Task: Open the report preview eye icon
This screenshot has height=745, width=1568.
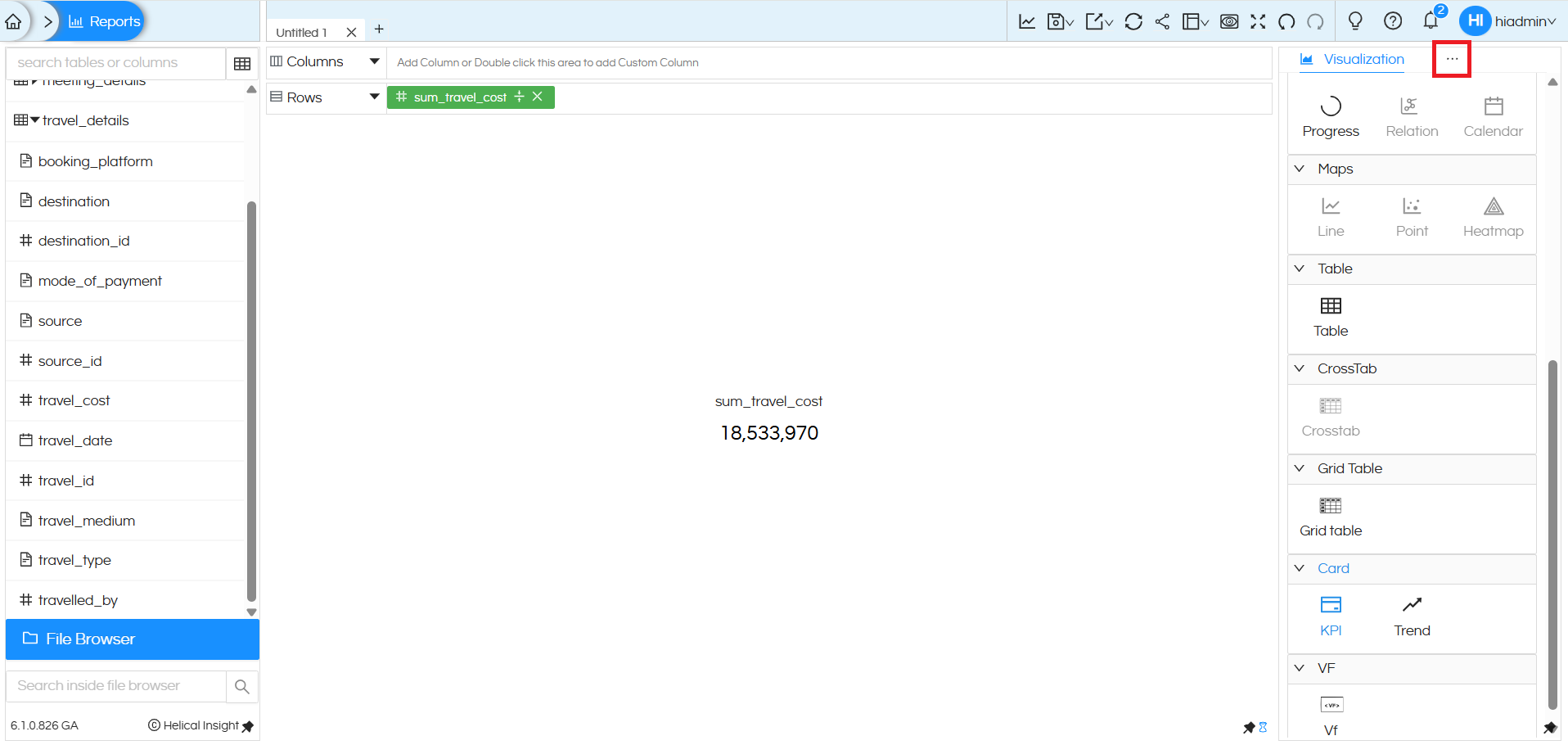Action: pos(1228,21)
